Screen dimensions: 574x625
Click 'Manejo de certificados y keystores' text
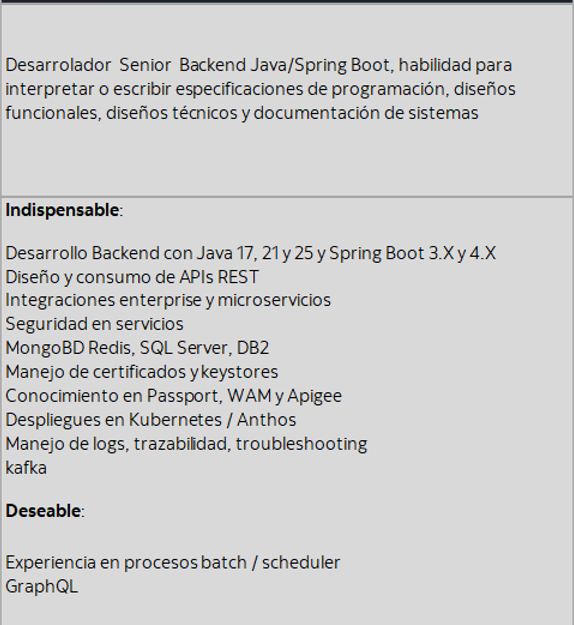(x=142, y=372)
